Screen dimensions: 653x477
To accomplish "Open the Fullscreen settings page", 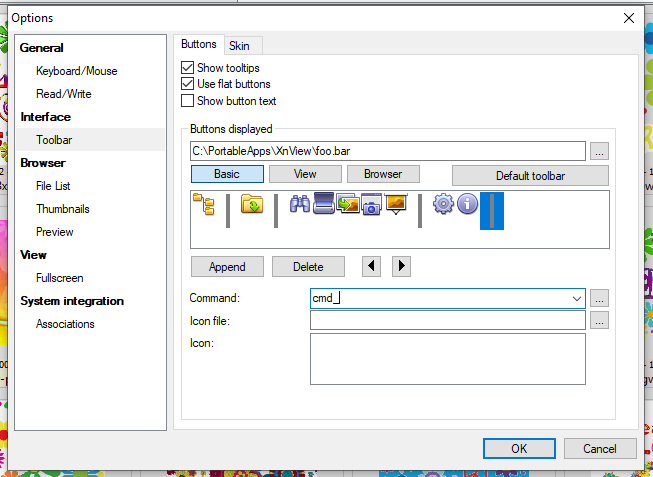I will 60,278.
